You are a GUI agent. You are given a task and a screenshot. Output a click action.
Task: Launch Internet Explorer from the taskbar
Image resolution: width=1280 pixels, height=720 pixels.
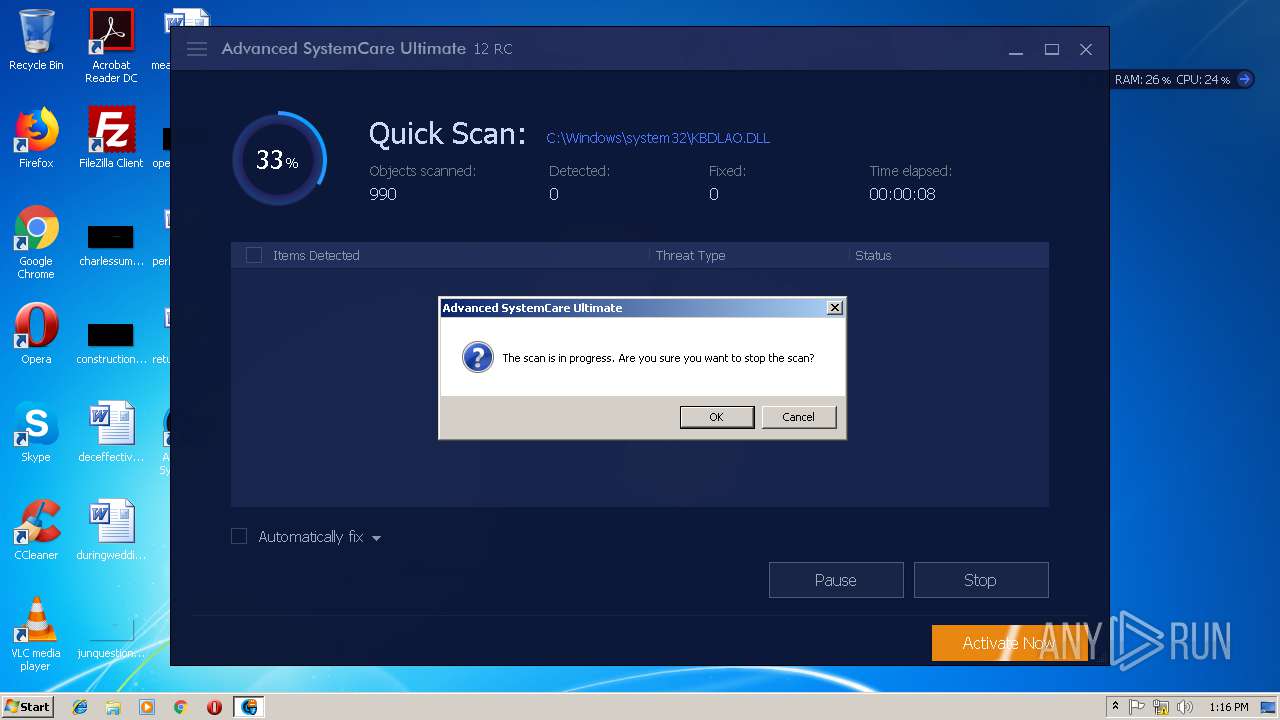tap(80, 707)
